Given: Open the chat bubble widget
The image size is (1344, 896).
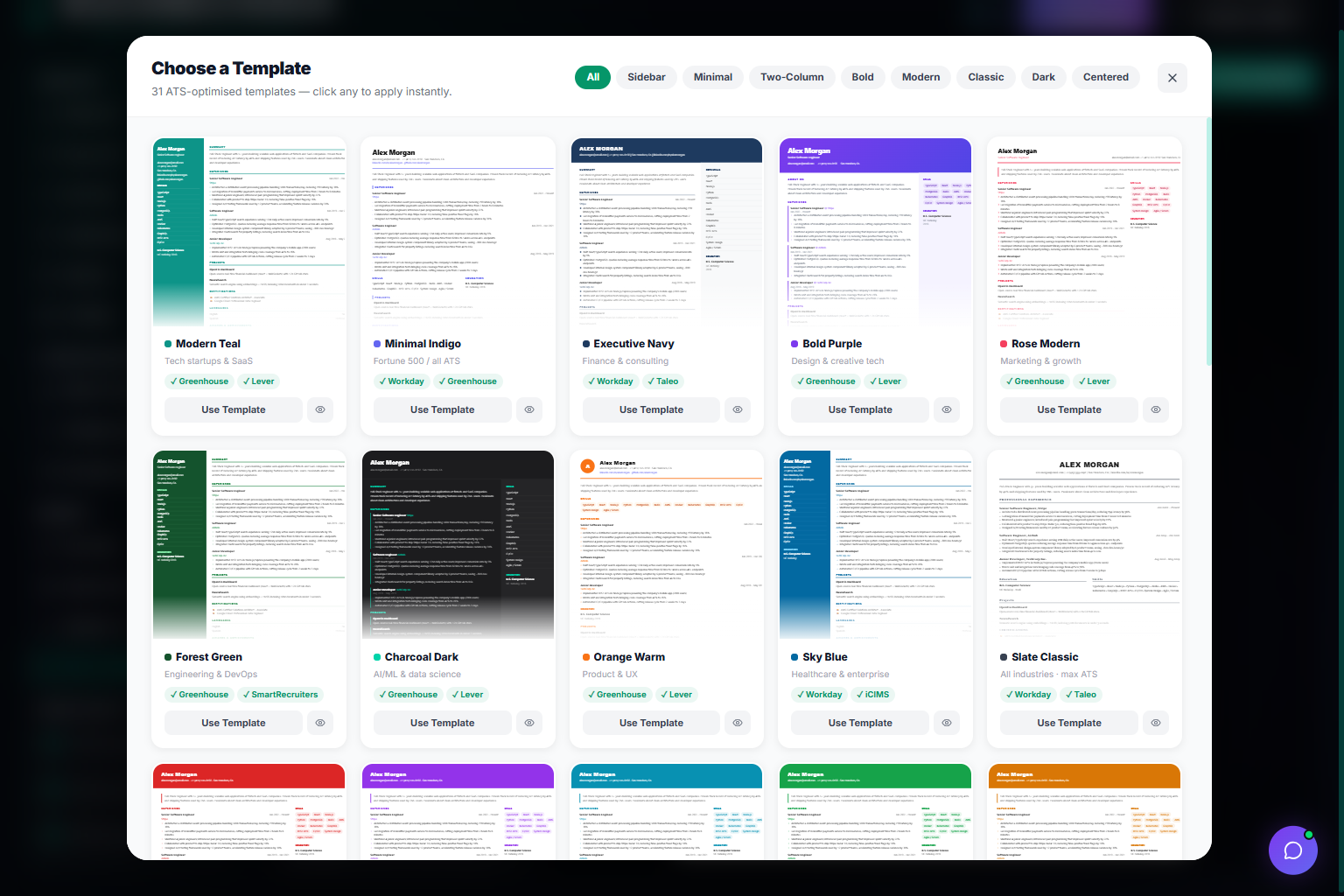Looking at the screenshot, I should 1293,850.
